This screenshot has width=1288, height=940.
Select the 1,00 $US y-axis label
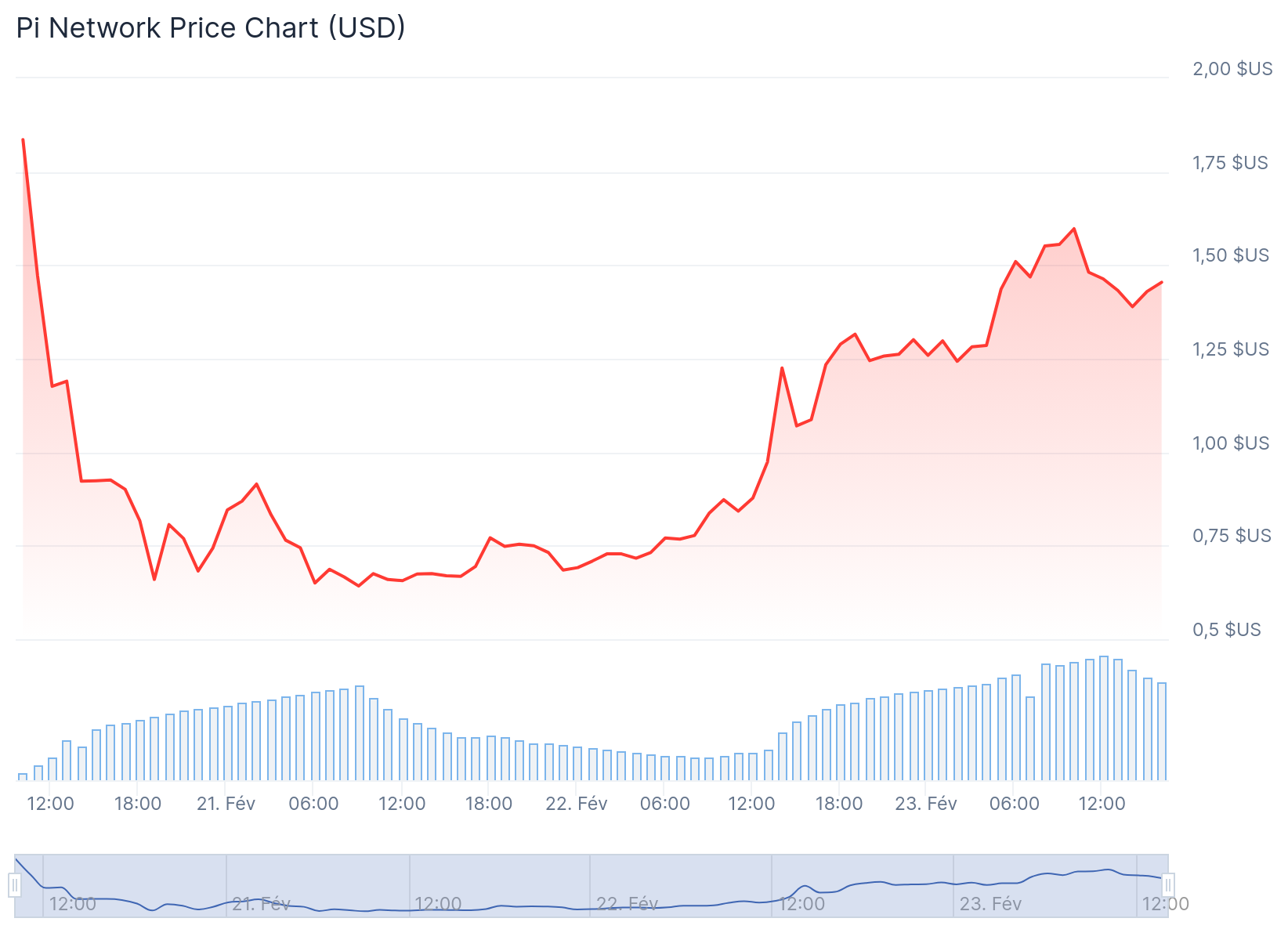(1231, 443)
